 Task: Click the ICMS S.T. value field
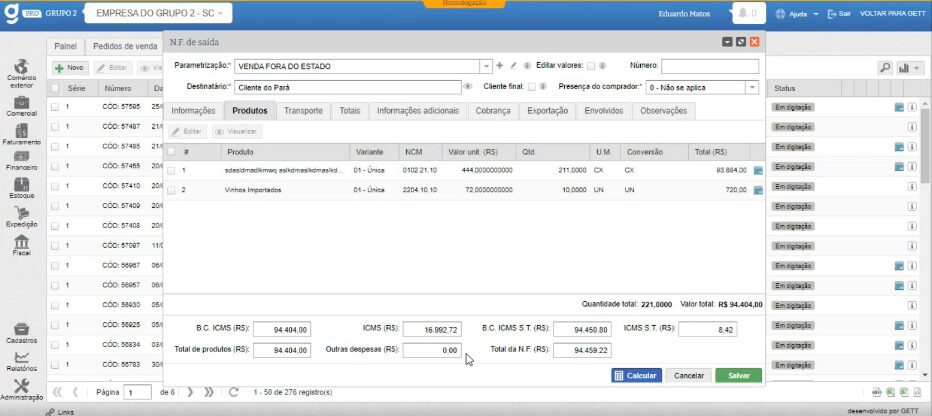(707, 329)
